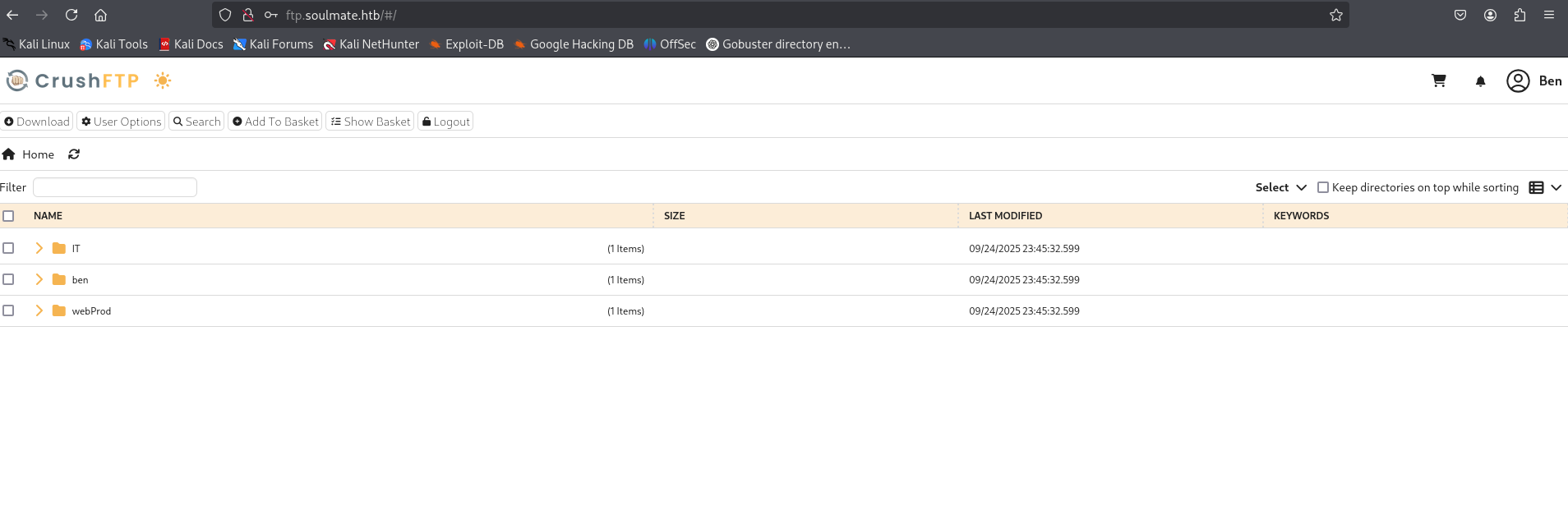
Task: Click the CrushFTP logo
Action: [72, 80]
